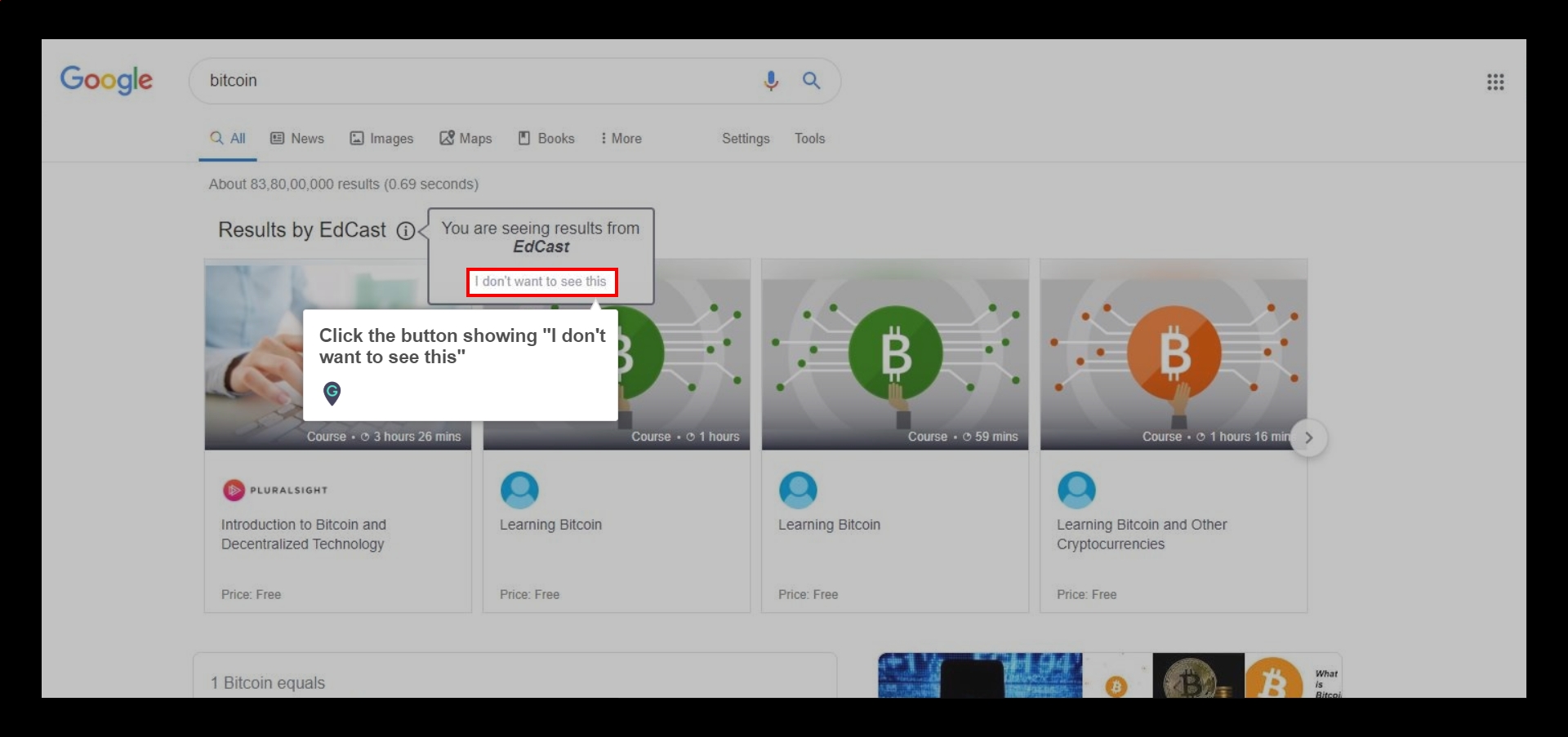Click "Price: Free" on the Pluralsight card

tap(251, 594)
